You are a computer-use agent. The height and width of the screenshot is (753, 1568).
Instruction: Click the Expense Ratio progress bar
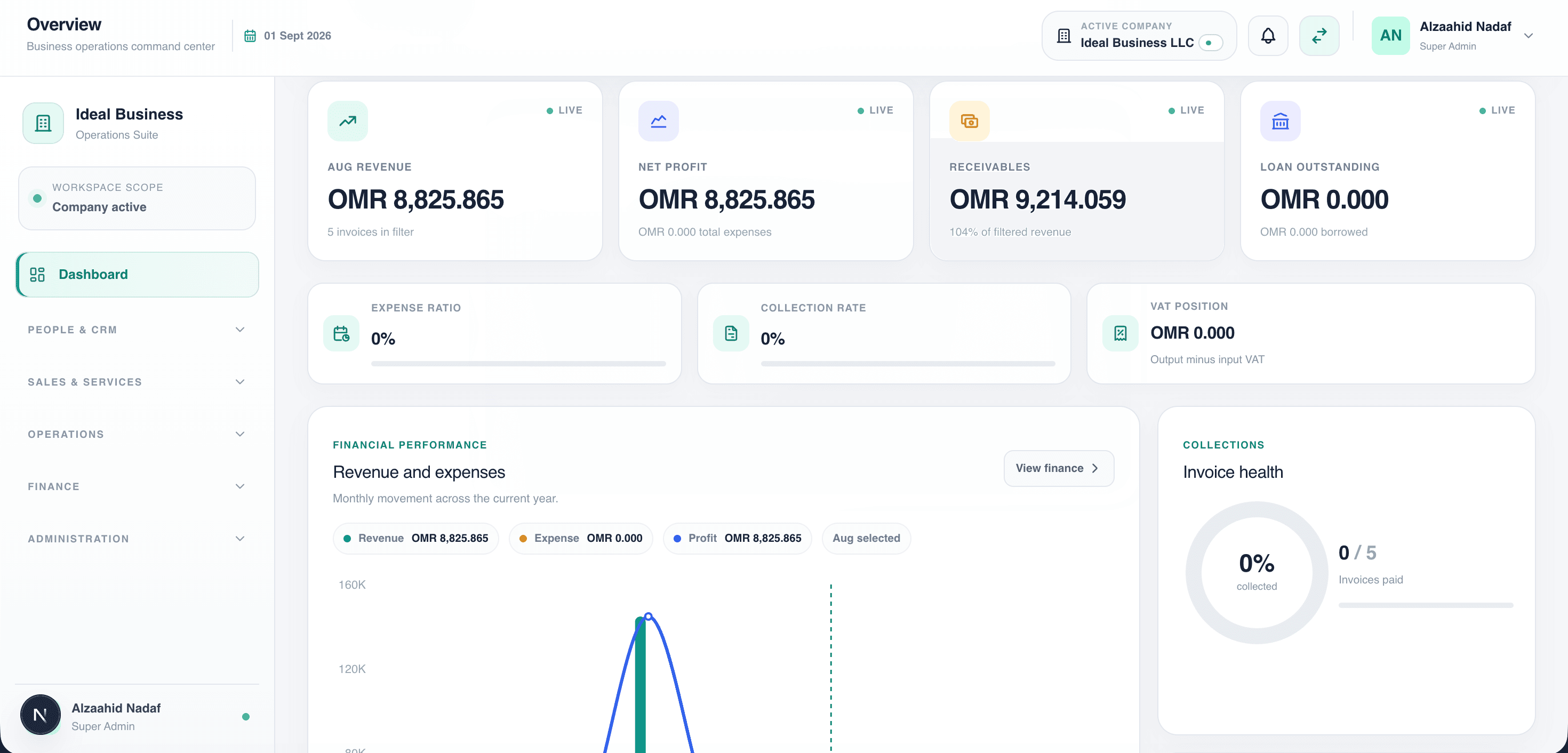click(x=518, y=363)
